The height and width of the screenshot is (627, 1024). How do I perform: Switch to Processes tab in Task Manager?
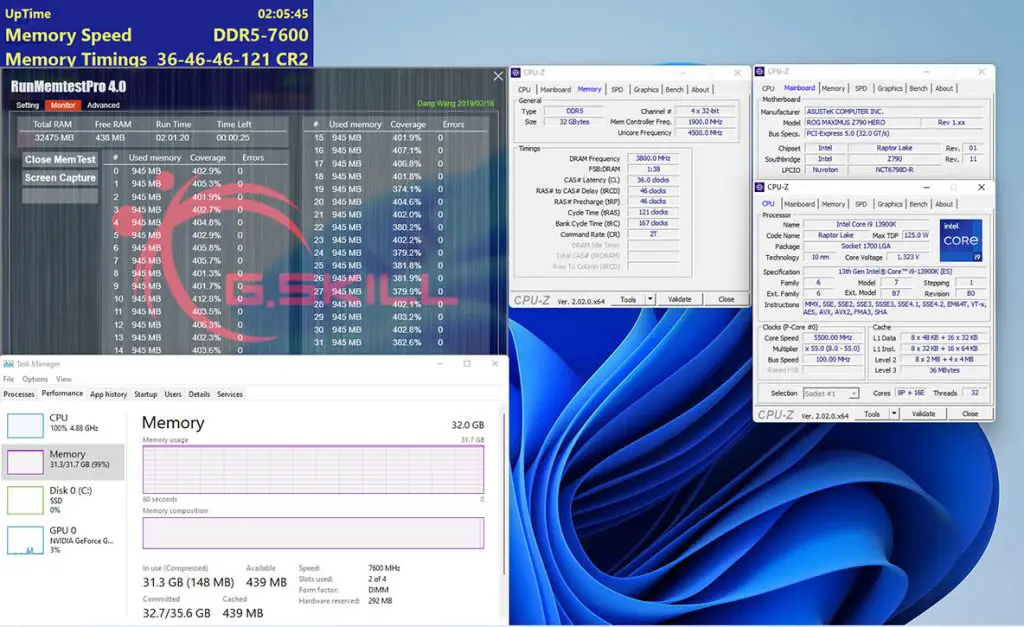(x=19, y=394)
